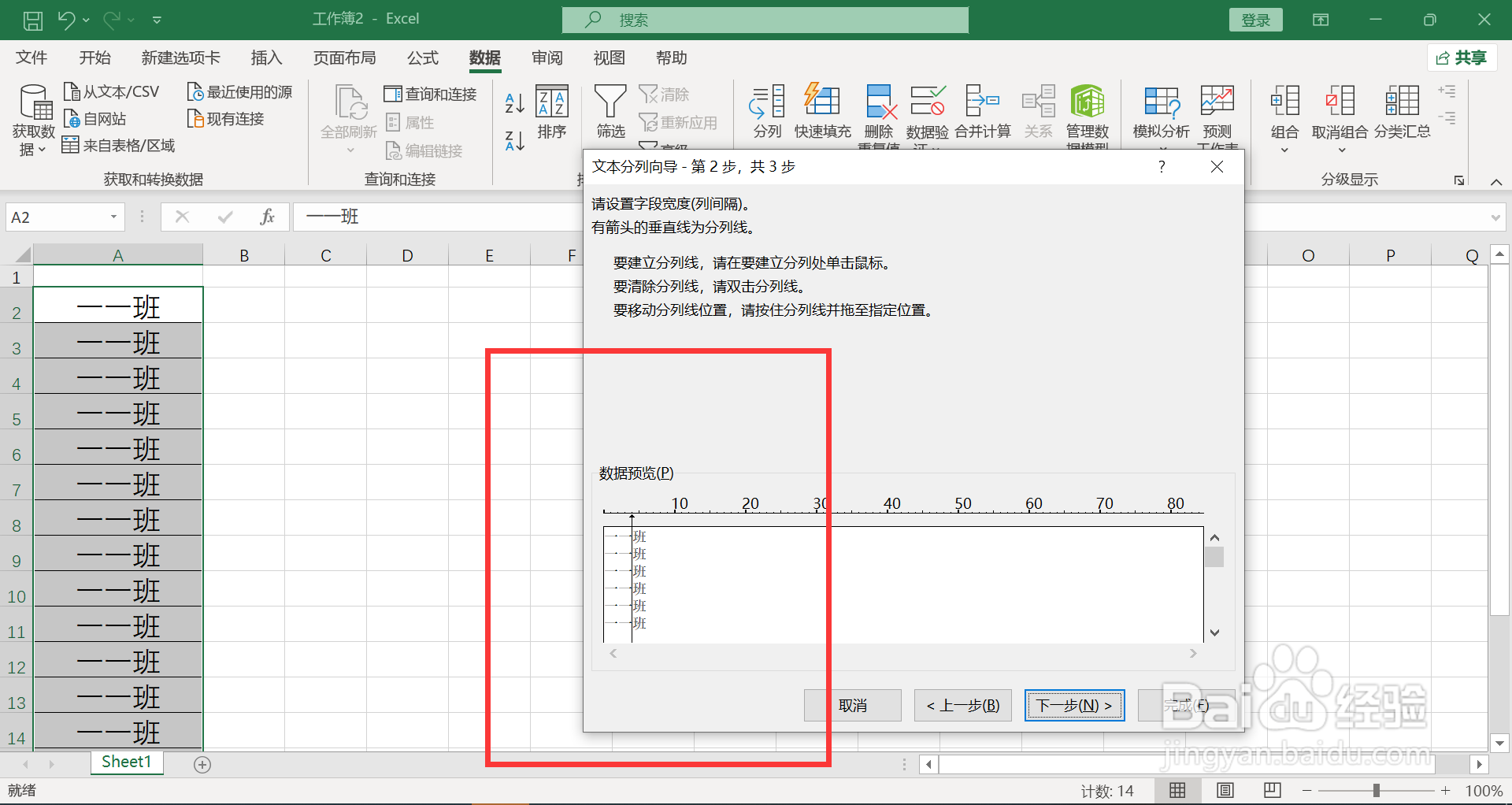Switch to the Review (审阅) tab
Viewport: 1512px width, 805px height.
(547, 57)
